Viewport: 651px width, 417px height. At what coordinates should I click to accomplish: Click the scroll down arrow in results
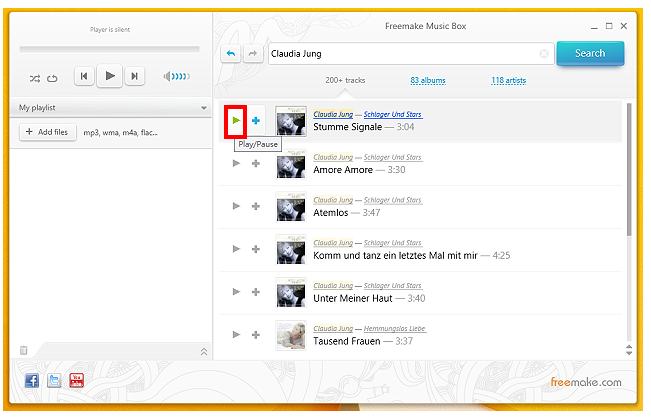[x=629, y=353]
